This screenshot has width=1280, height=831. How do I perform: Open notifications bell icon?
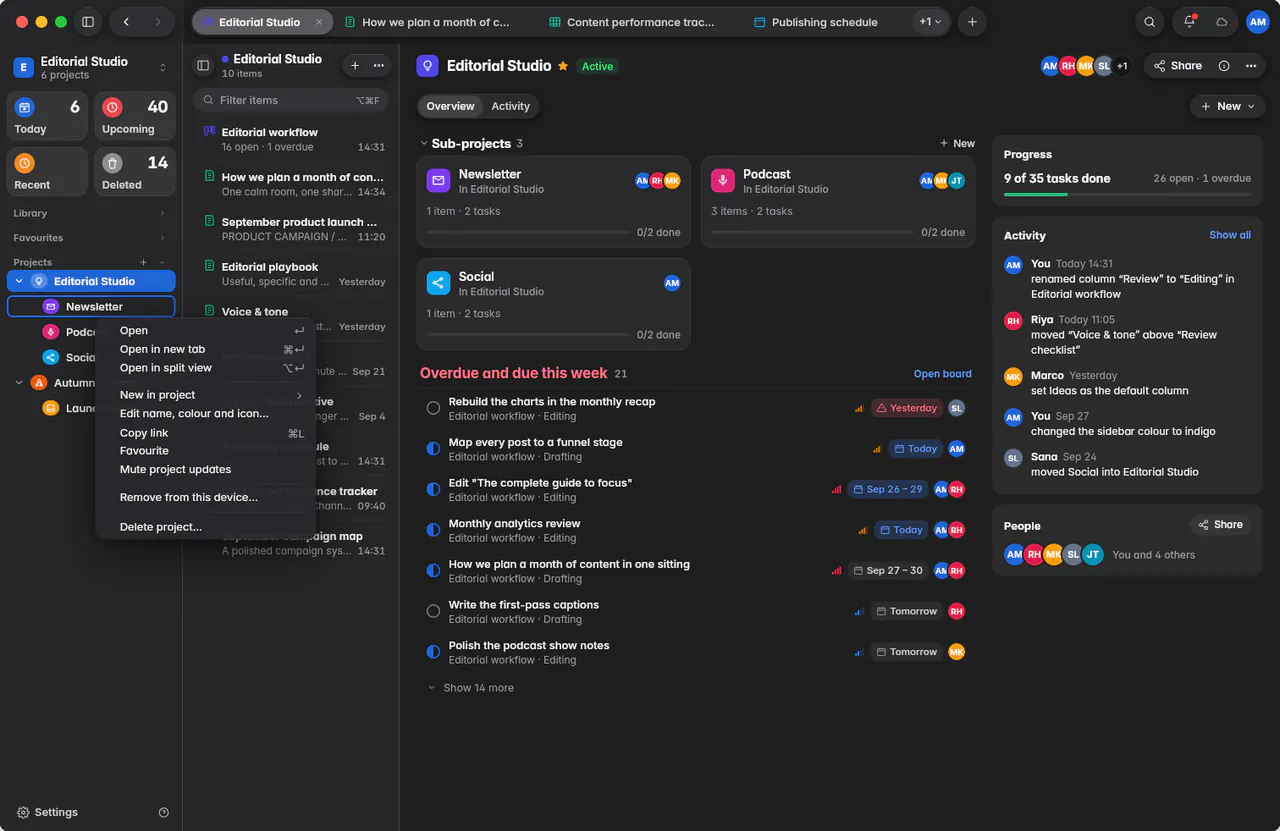(1189, 22)
